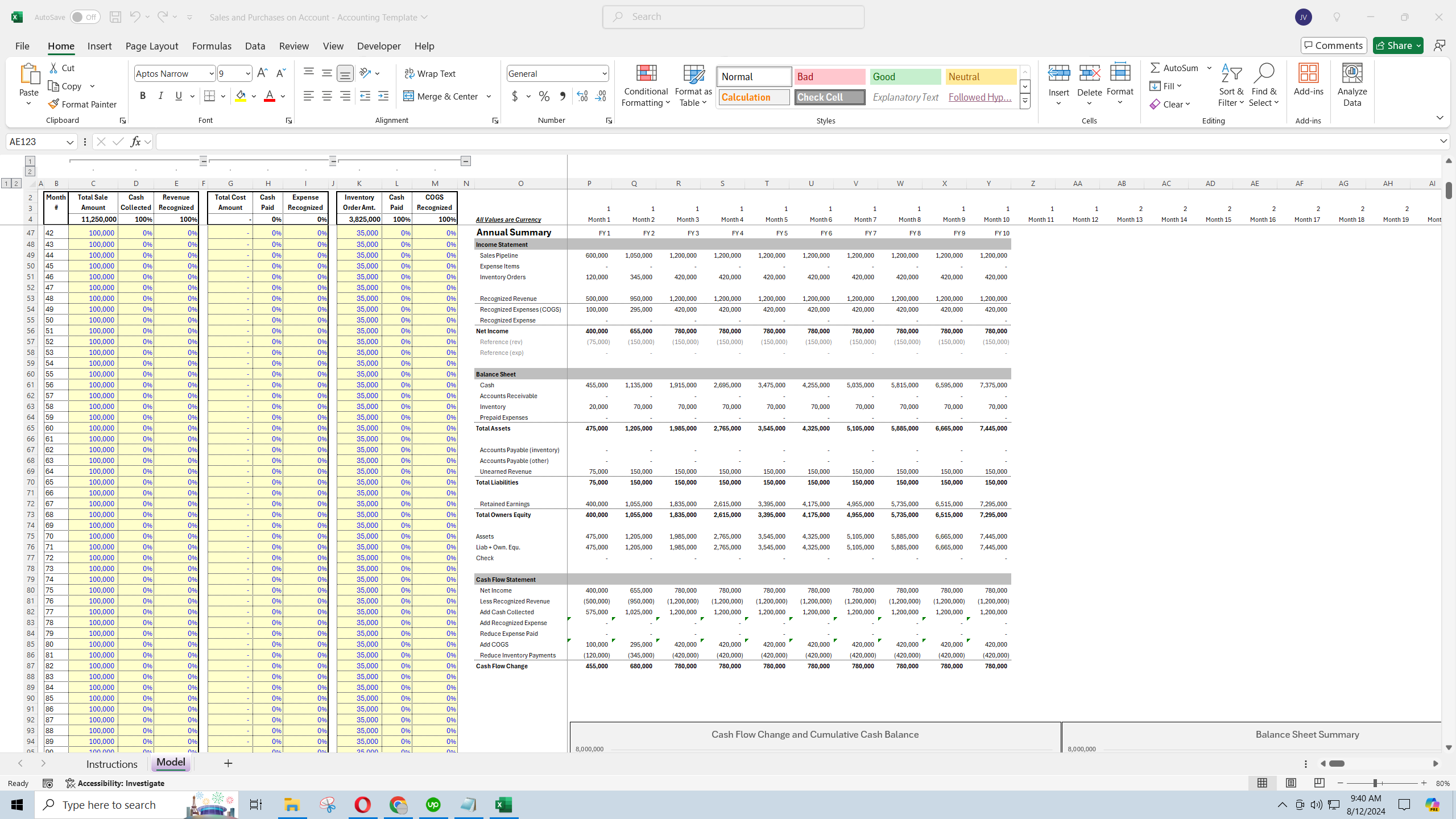The image size is (1456, 819).
Task: Toggle underline formatting
Action: 179,96
